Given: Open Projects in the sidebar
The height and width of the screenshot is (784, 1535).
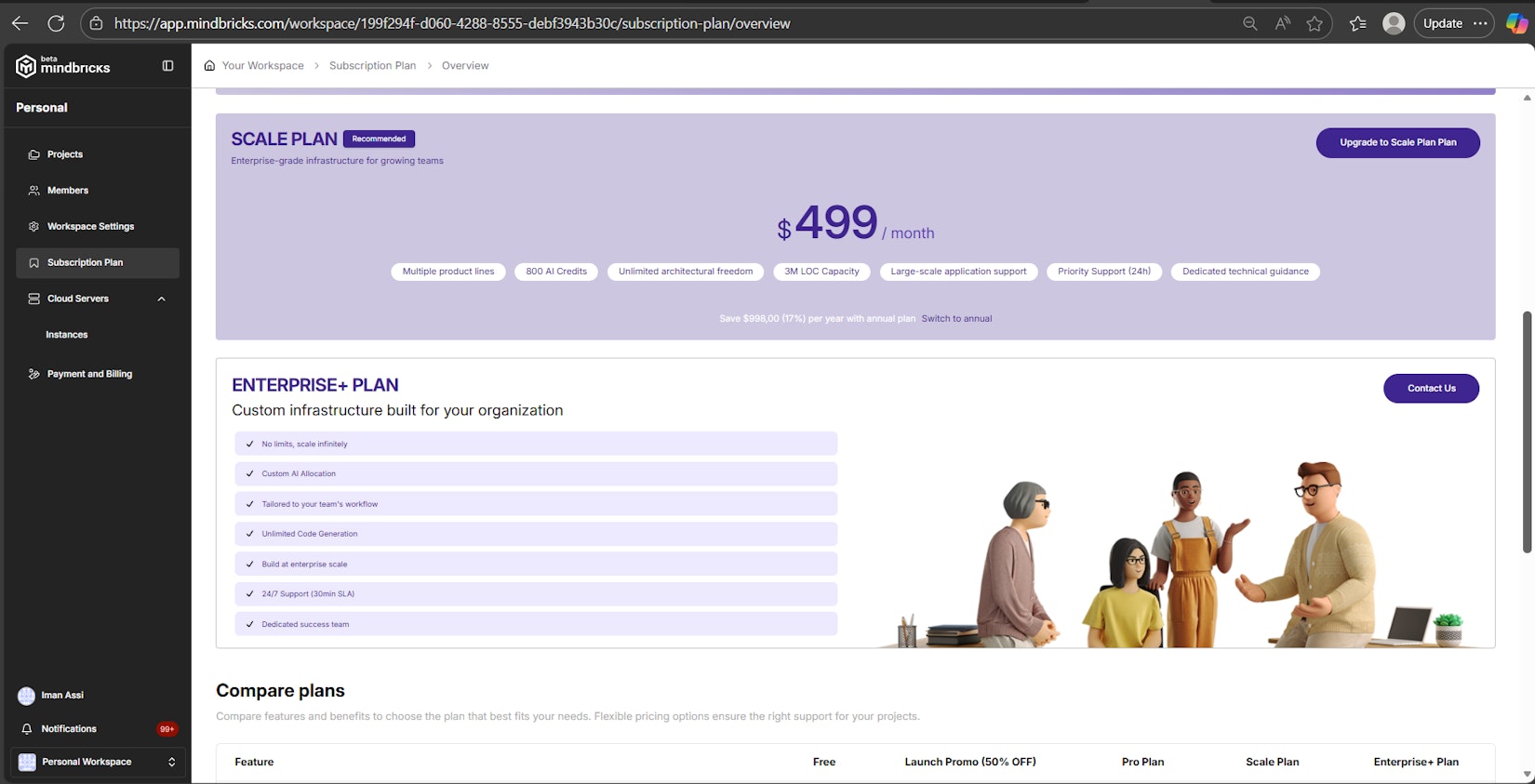Looking at the screenshot, I should click(65, 154).
